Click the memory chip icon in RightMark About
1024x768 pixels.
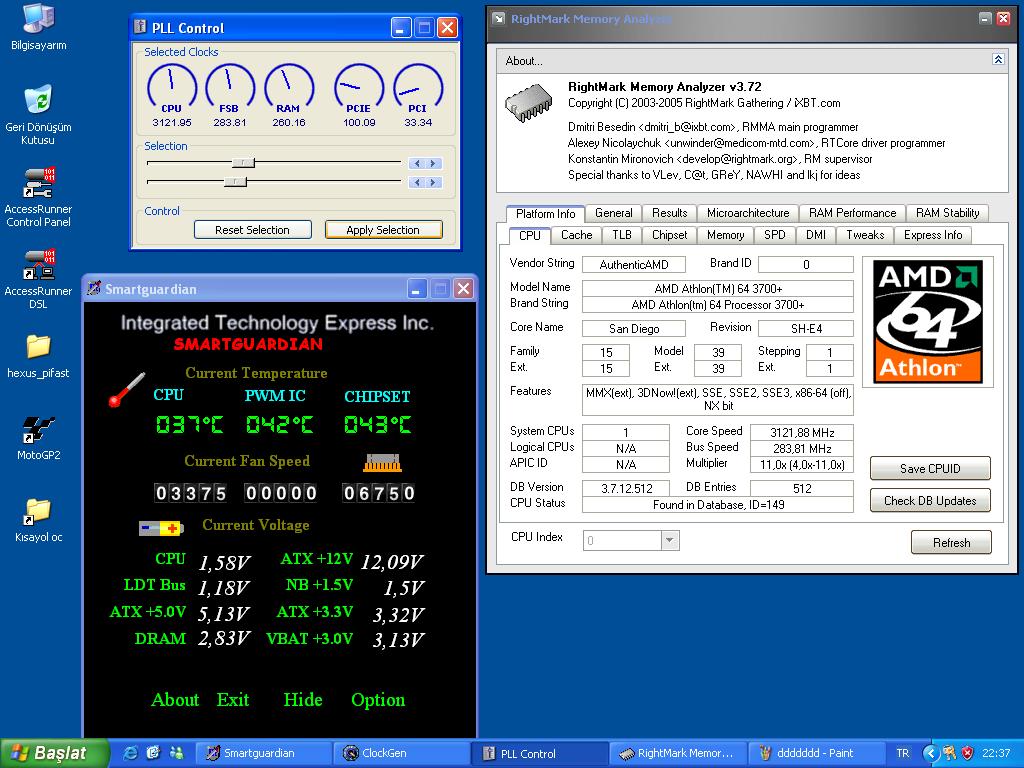[528, 103]
